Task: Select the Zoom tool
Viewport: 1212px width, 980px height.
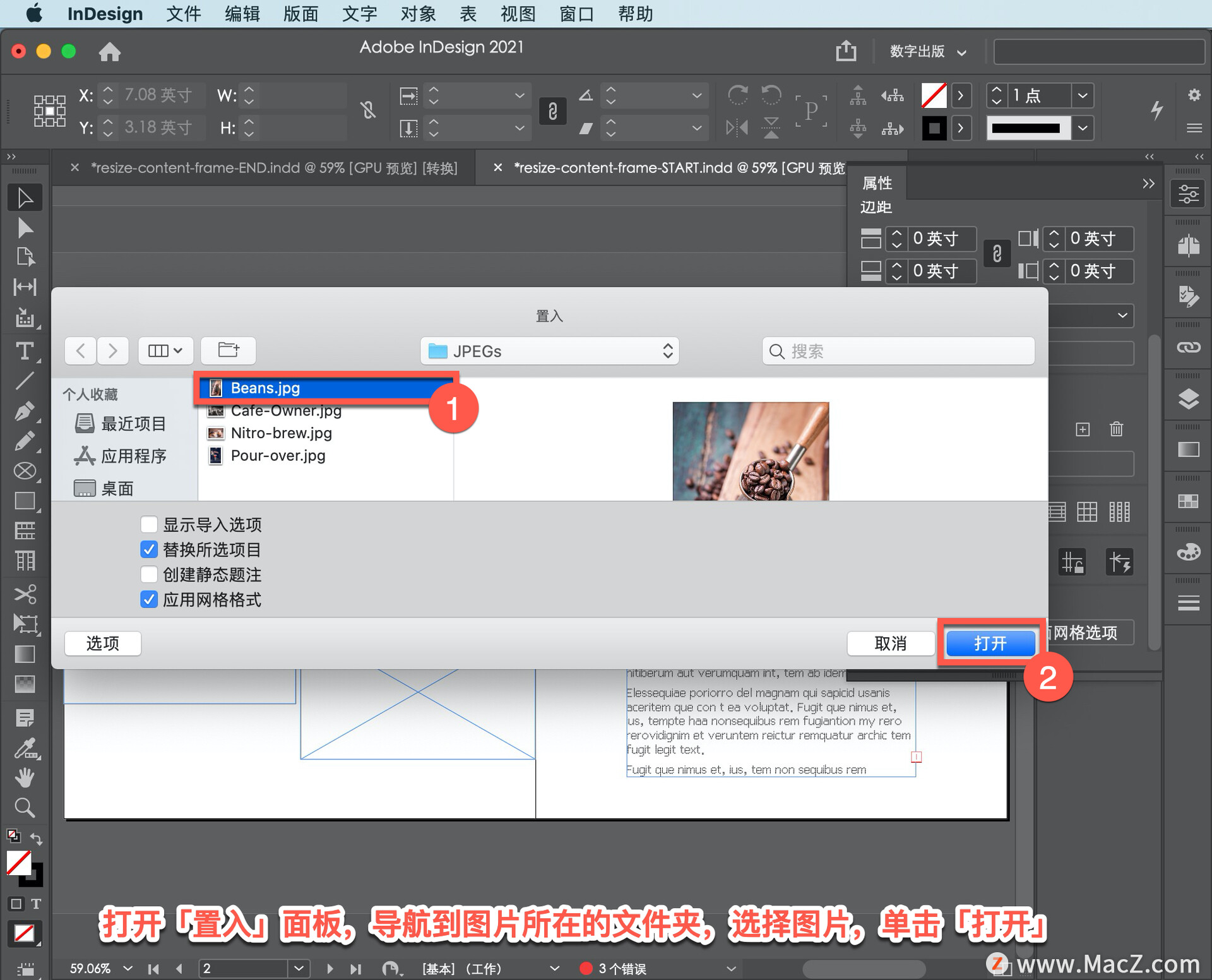Action: (25, 808)
